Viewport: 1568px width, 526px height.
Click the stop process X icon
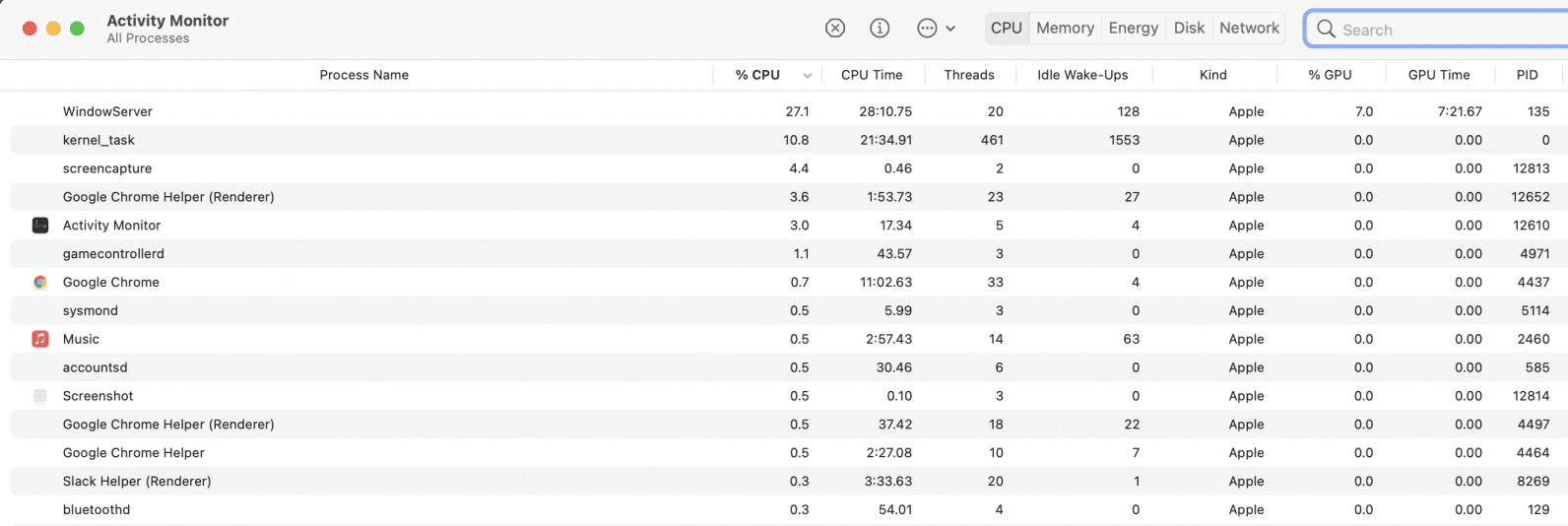coord(835,29)
